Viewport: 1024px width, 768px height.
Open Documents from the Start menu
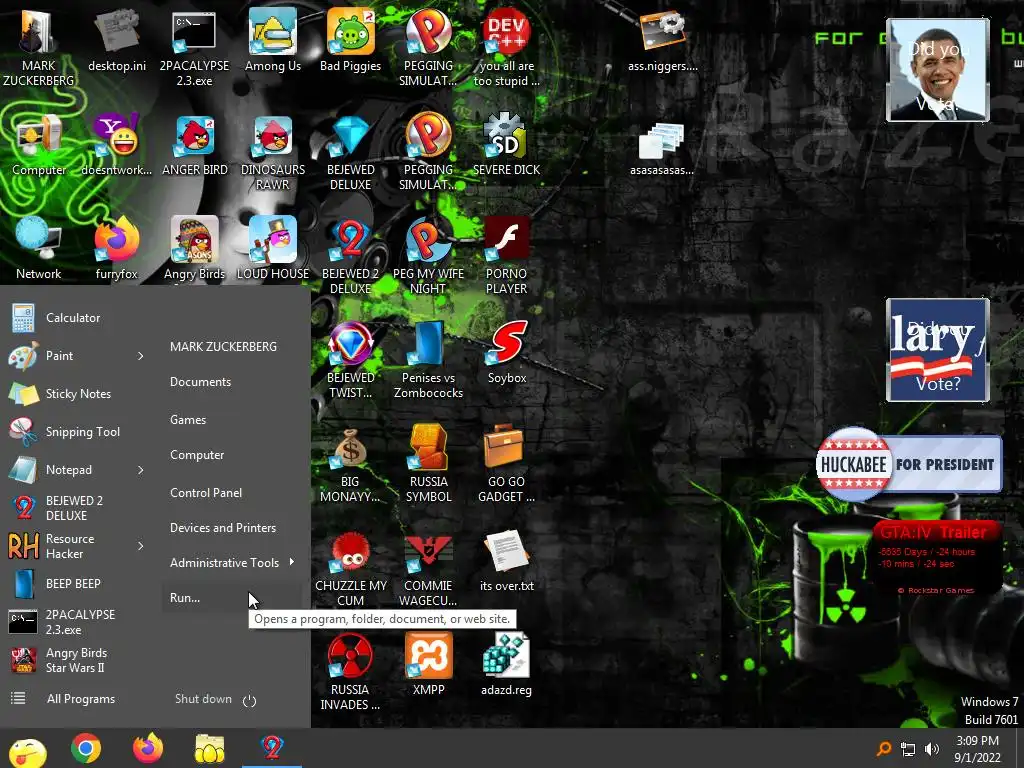(200, 382)
